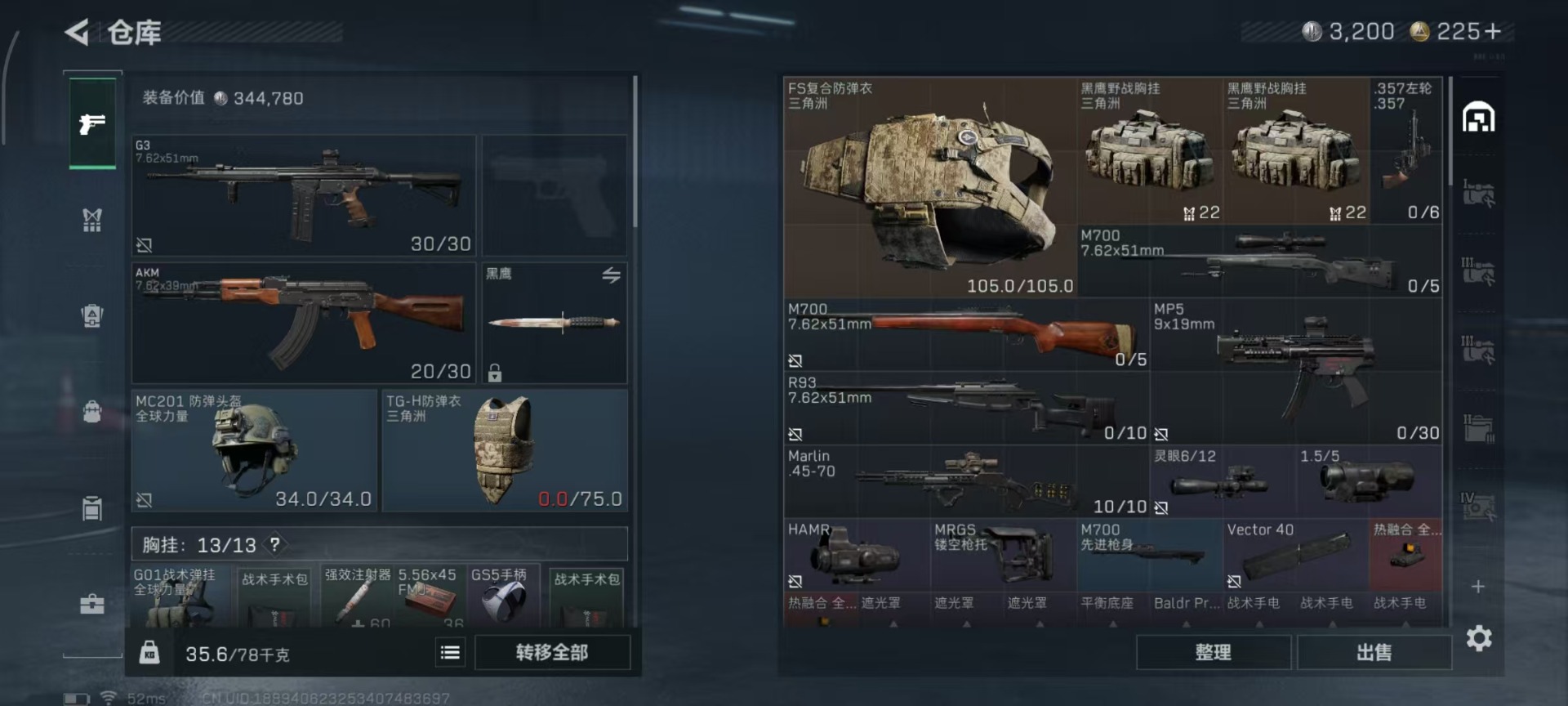Image resolution: width=1568 pixels, height=706 pixels.
Task: Add gold currency with the plus sign
Action: (1493, 31)
